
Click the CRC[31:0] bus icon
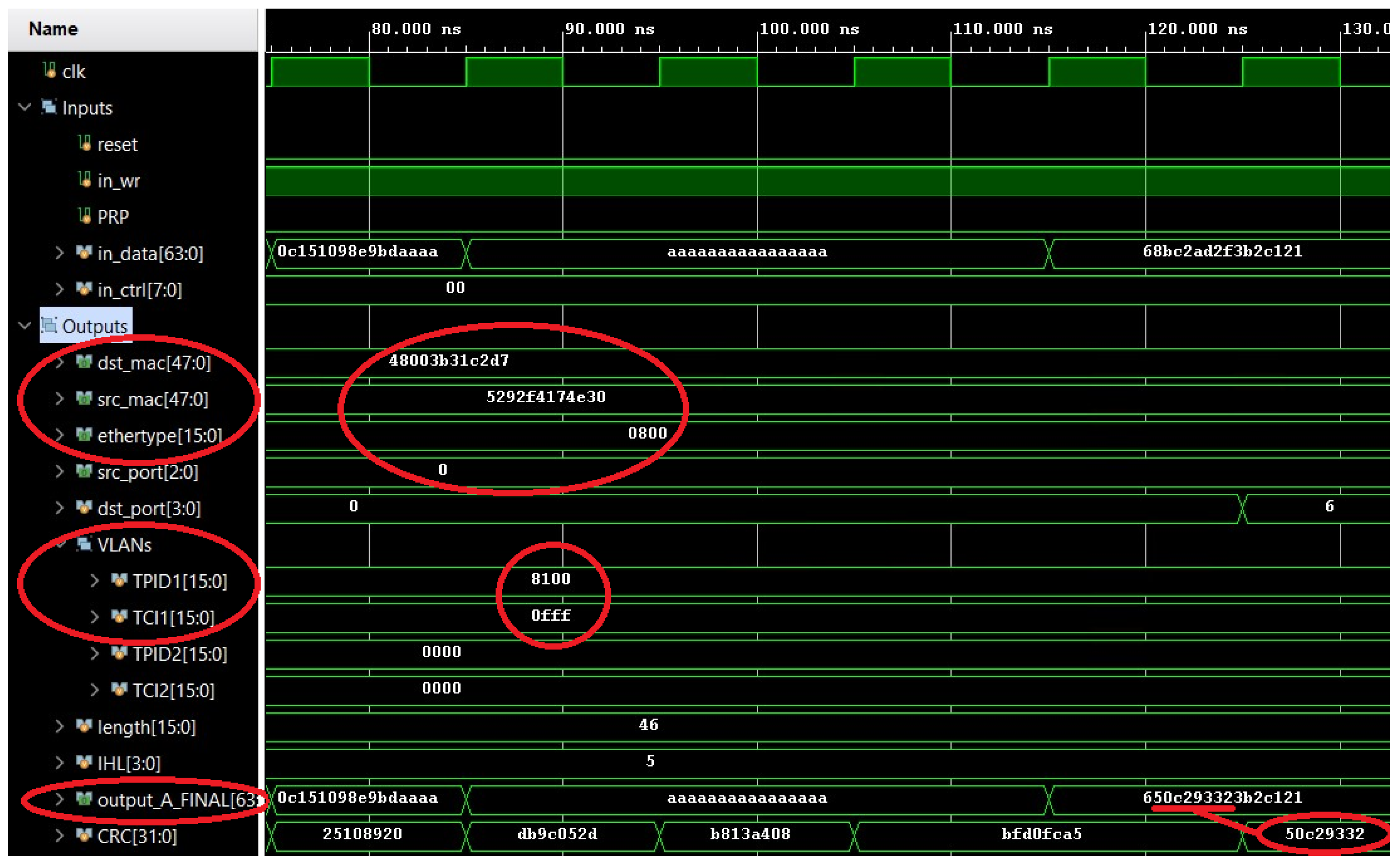coord(84,836)
